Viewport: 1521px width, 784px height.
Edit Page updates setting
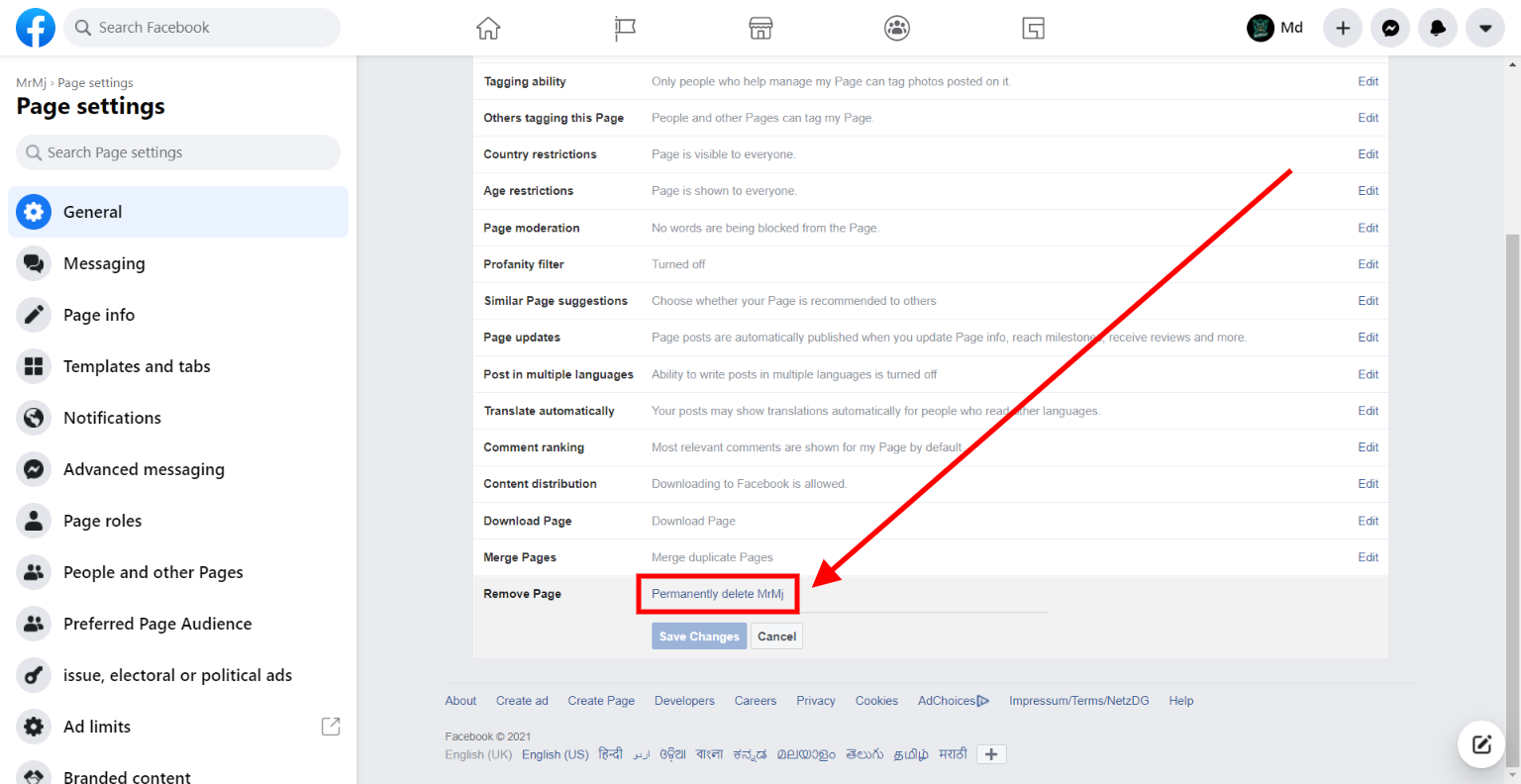coord(1369,338)
